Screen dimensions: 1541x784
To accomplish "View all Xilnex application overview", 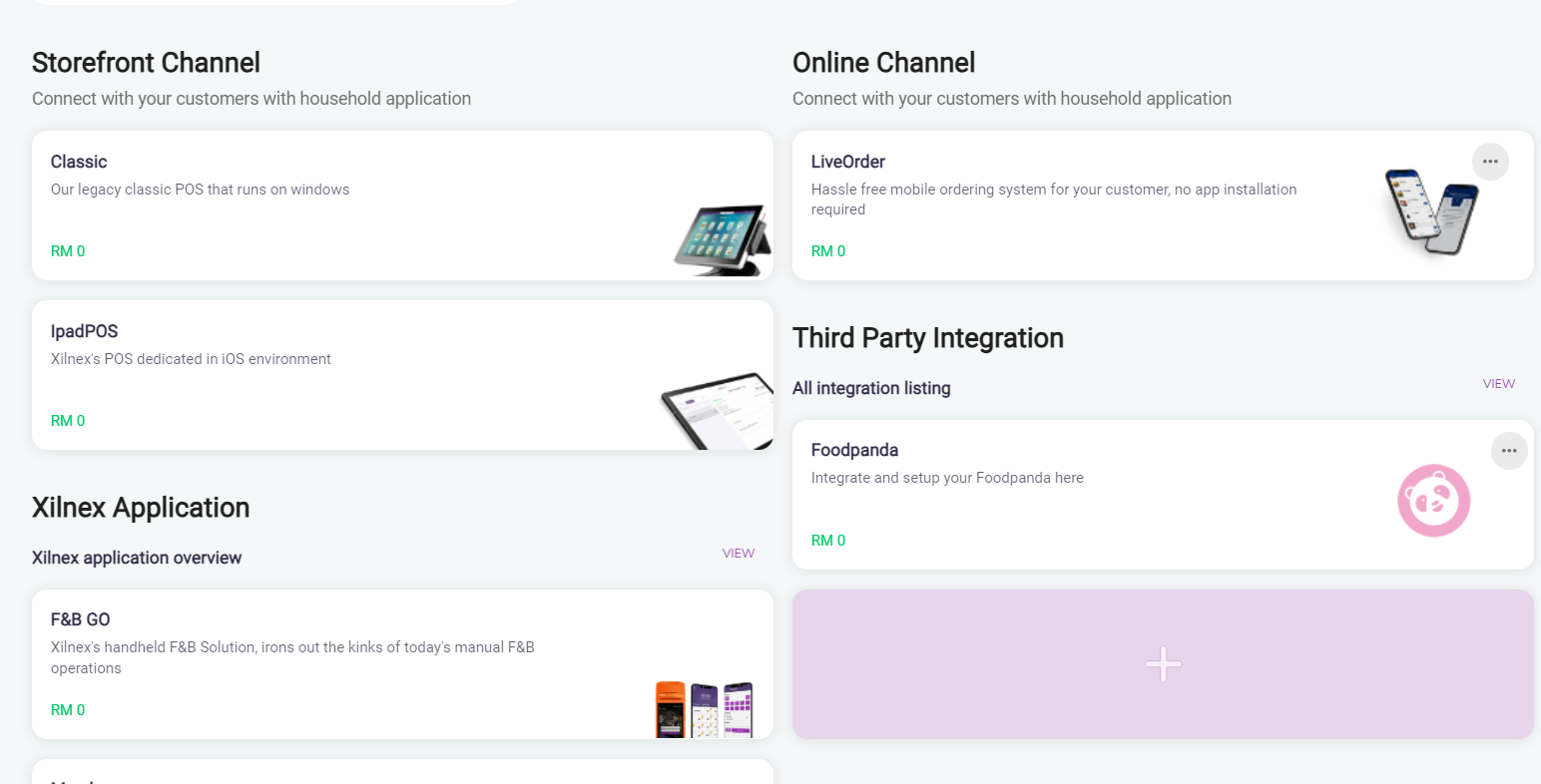I will pos(738,554).
